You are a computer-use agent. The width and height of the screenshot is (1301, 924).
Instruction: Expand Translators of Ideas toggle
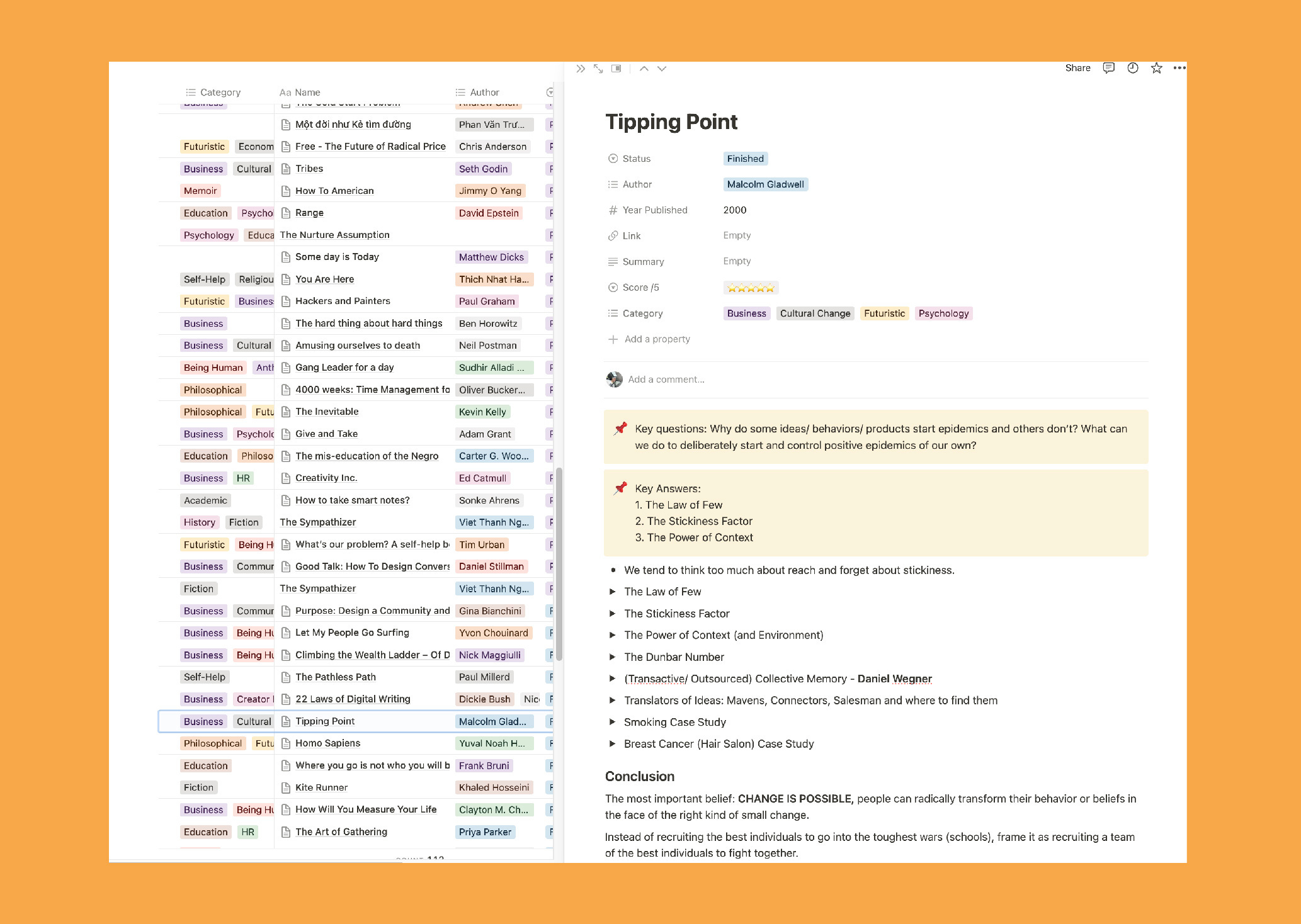click(x=612, y=701)
